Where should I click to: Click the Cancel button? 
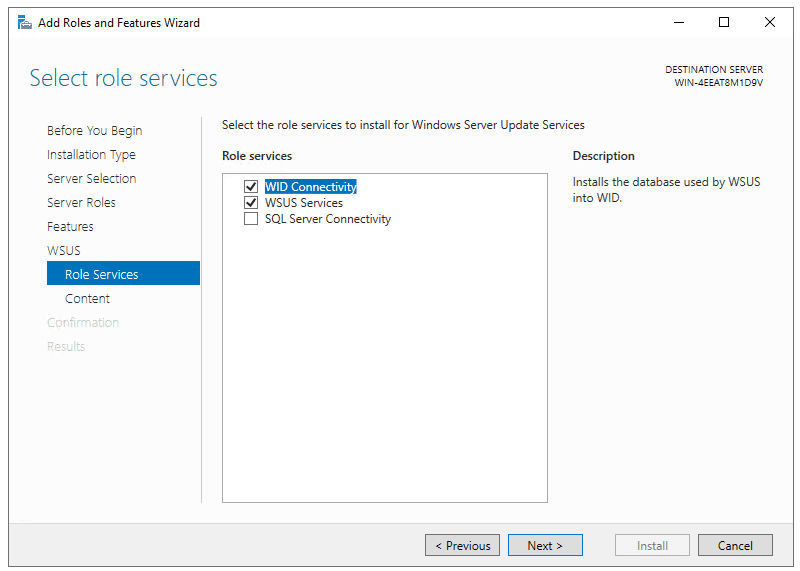coord(735,545)
